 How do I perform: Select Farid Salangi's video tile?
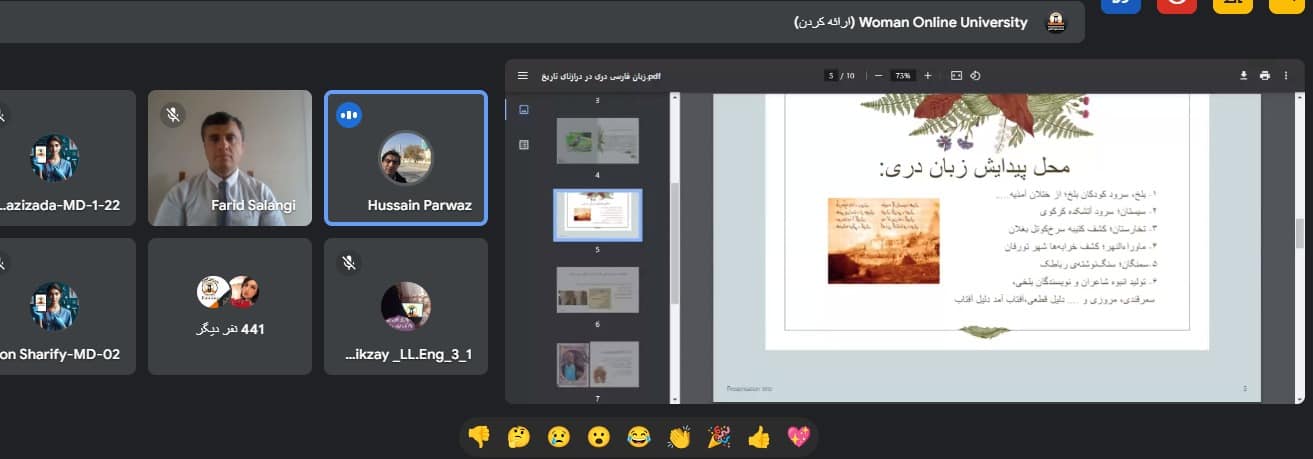coord(230,158)
